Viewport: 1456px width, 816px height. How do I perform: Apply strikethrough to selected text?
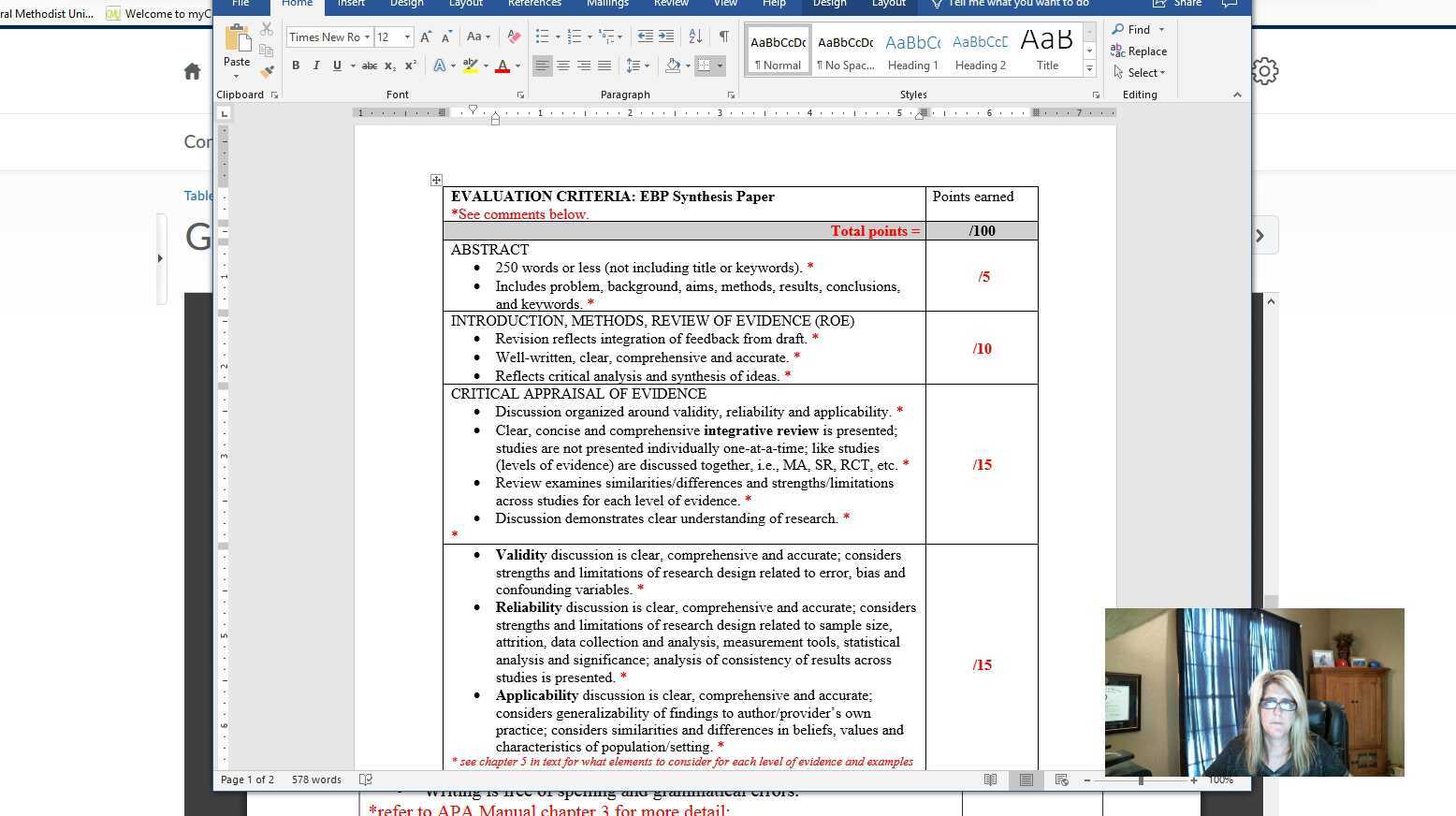[369, 66]
